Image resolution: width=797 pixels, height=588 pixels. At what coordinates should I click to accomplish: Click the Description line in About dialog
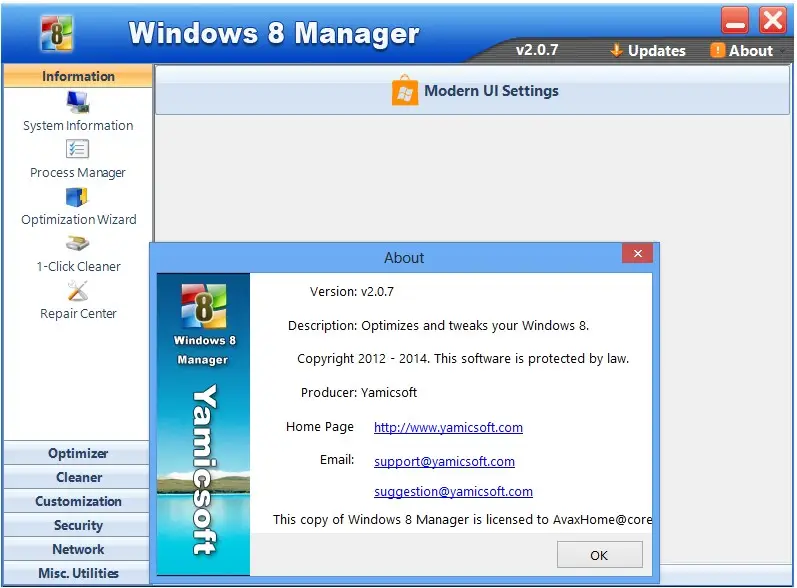(439, 326)
